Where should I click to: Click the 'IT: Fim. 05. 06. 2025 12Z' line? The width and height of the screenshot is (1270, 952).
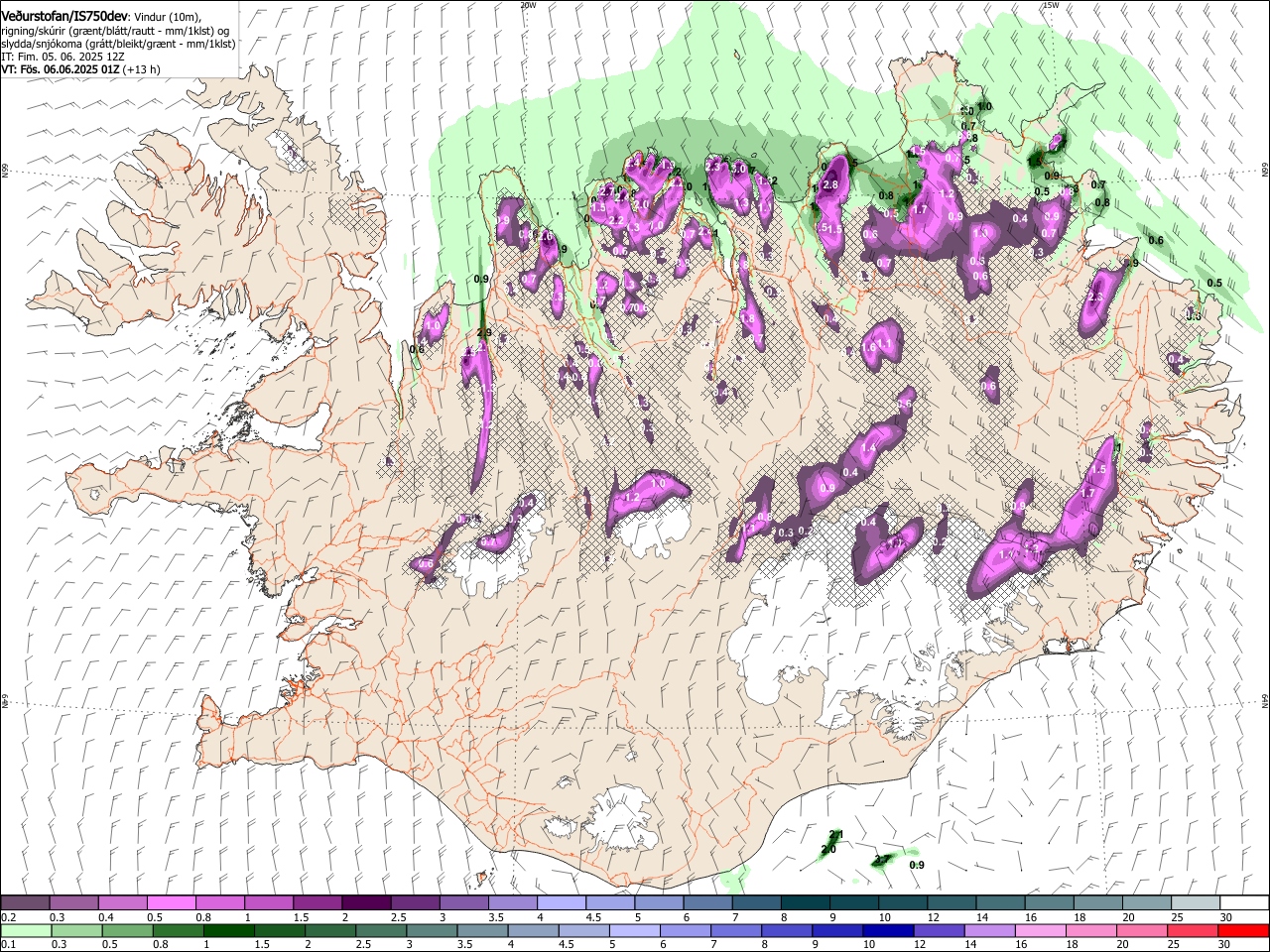click(x=63, y=57)
